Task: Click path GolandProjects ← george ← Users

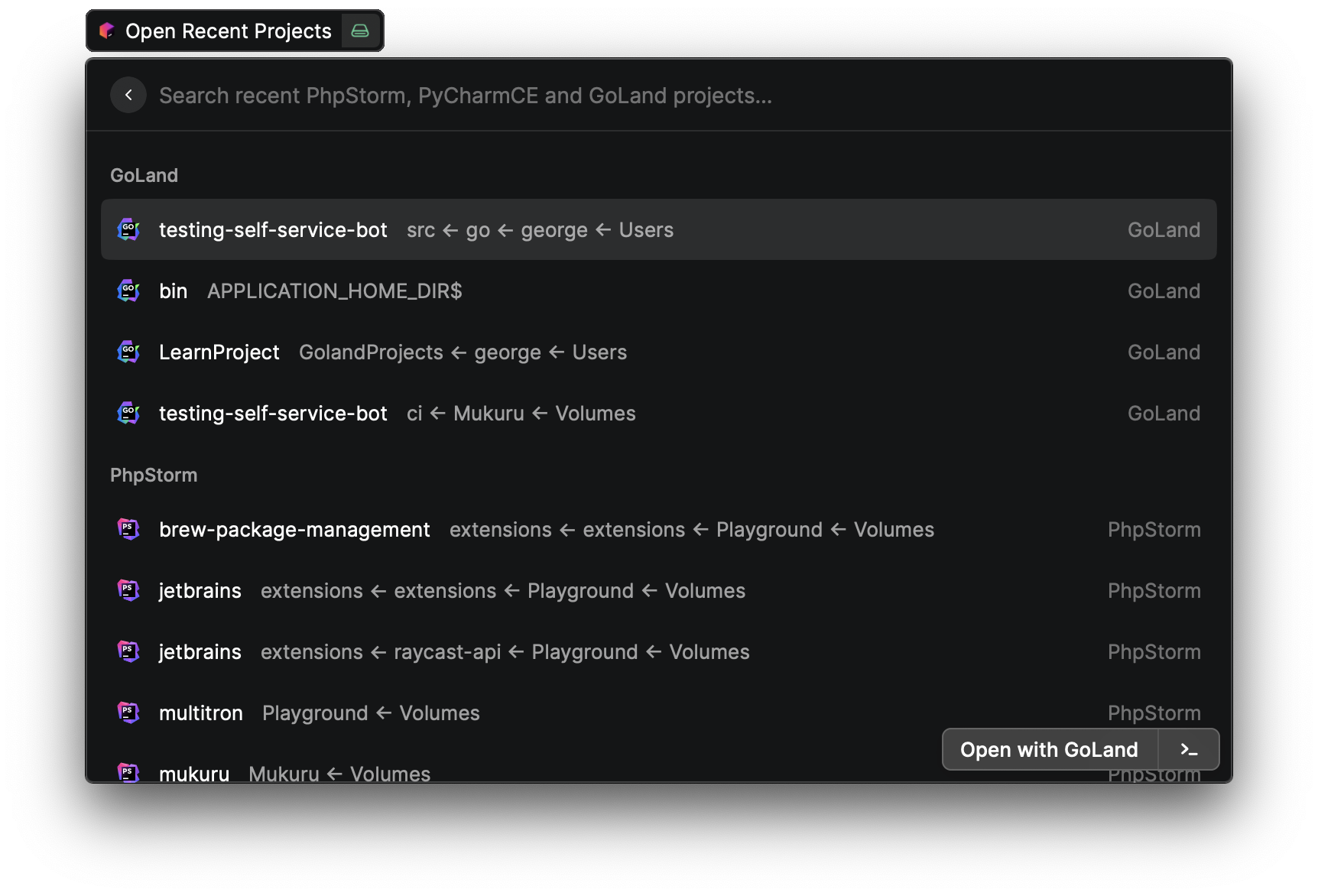Action: [463, 352]
